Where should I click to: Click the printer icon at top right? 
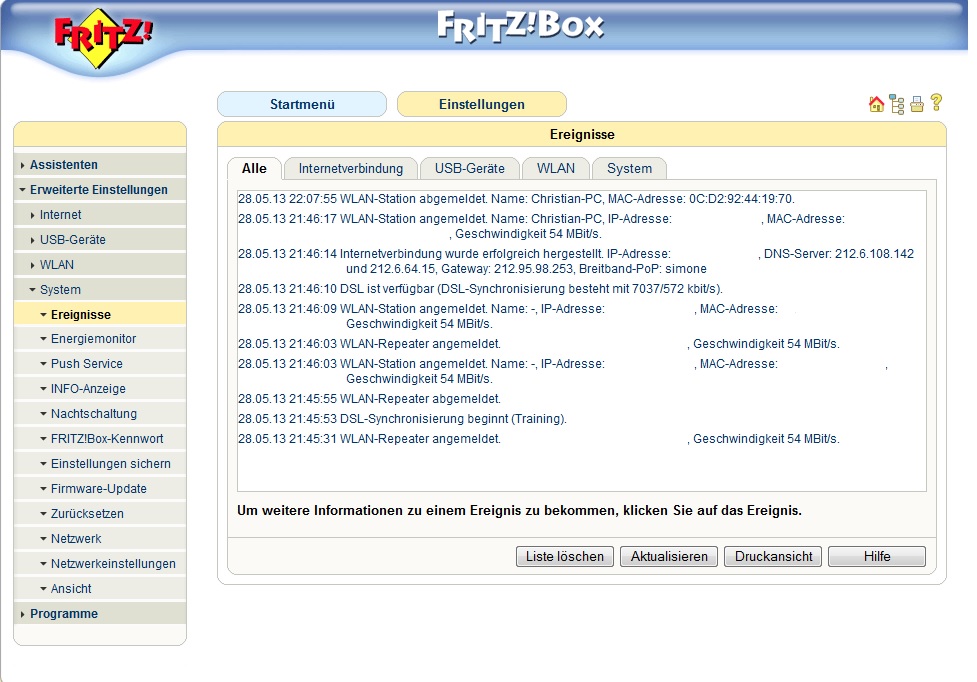[x=917, y=104]
